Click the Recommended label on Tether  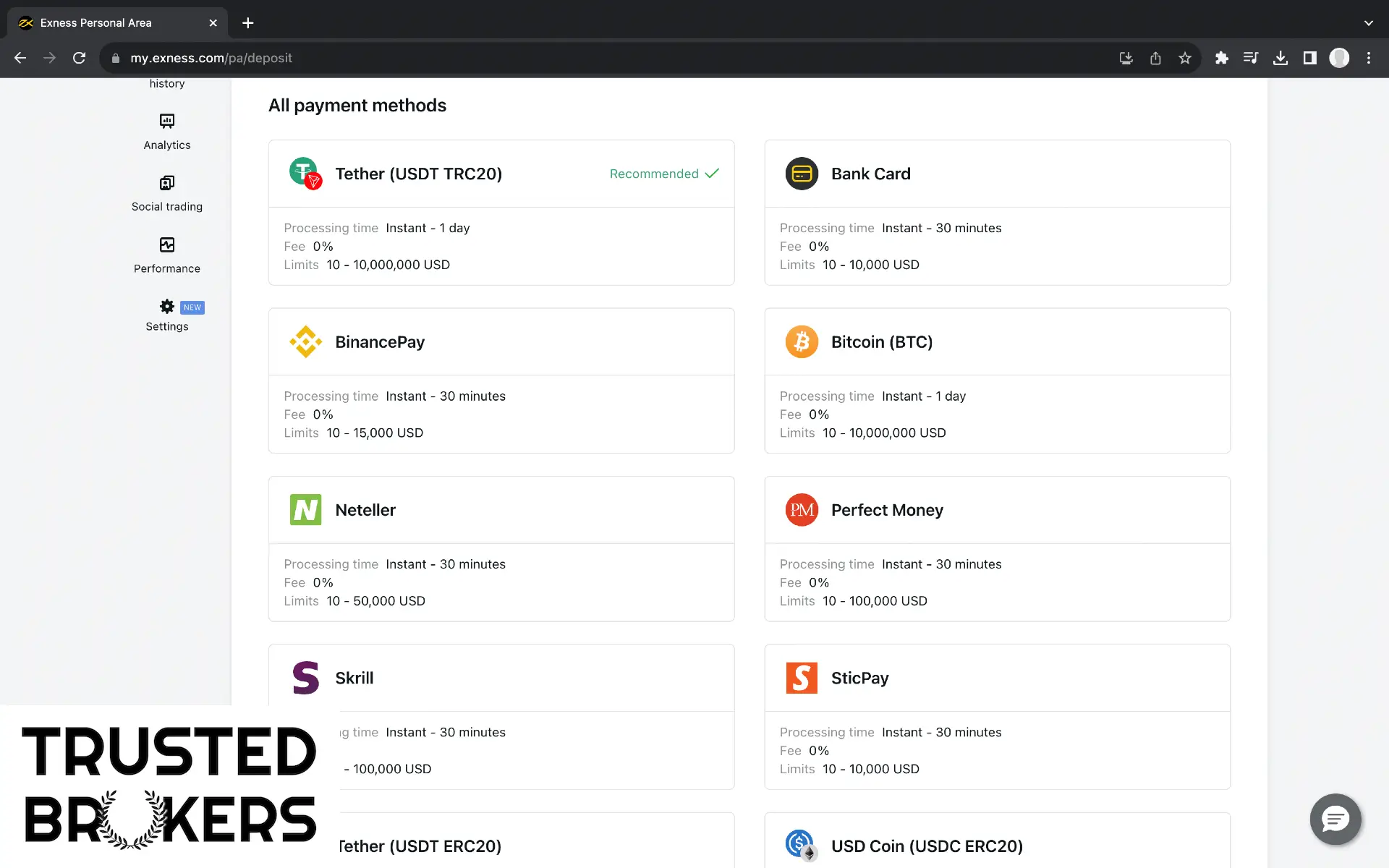[664, 174]
